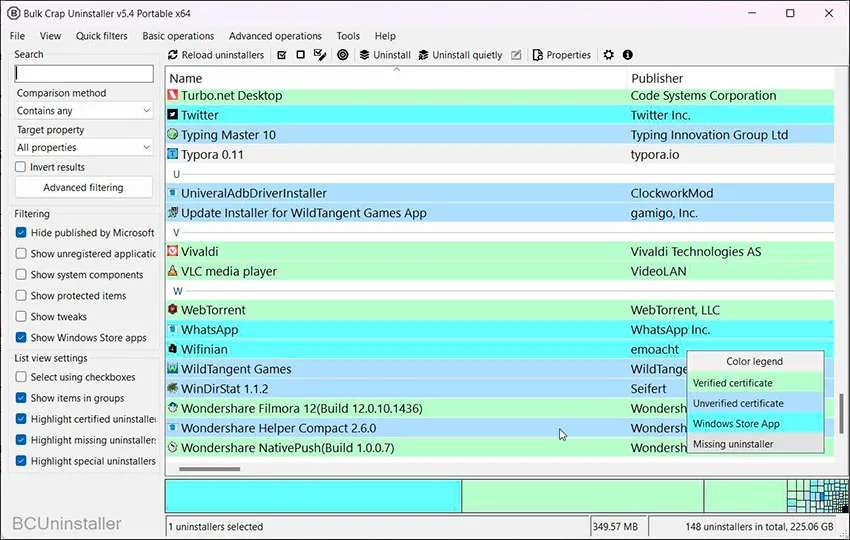Click the Missing uninstaller legend swatch
The height and width of the screenshot is (540, 850).
(755, 443)
